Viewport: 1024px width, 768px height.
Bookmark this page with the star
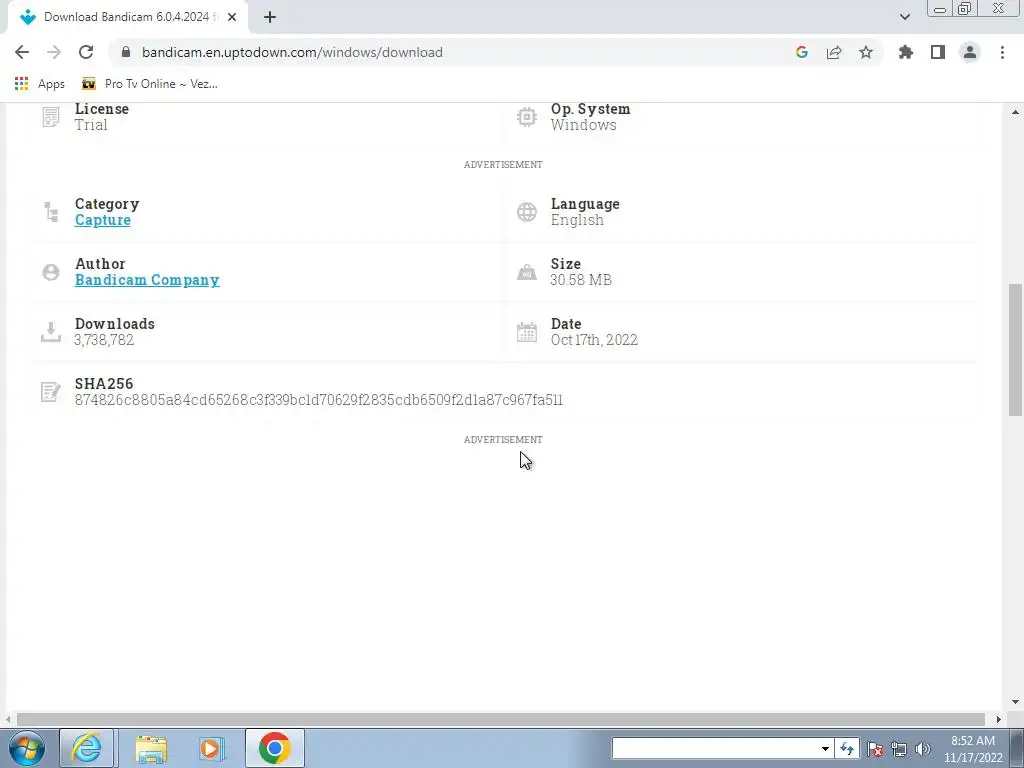tap(866, 52)
